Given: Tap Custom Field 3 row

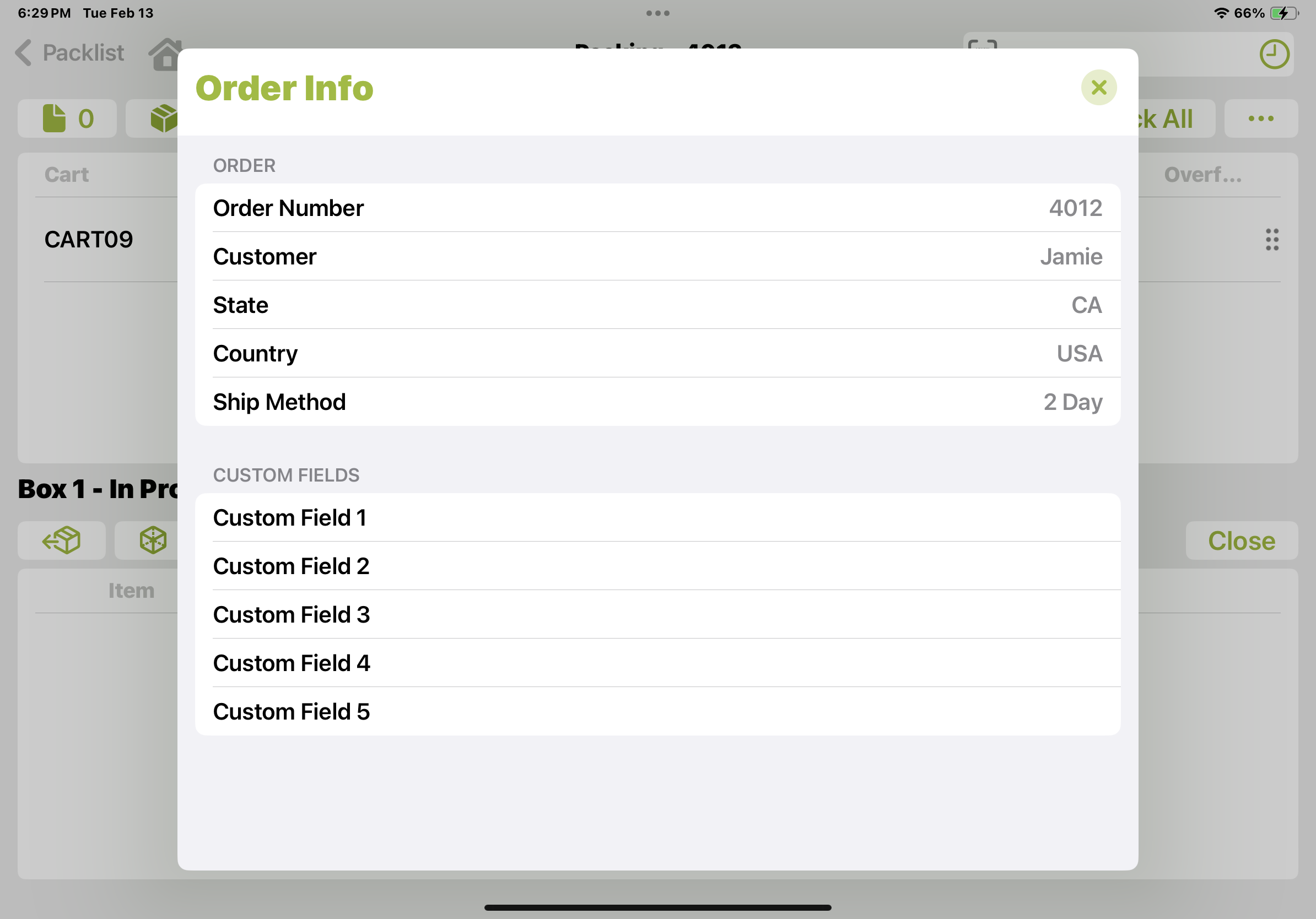Looking at the screenshot, I should (x=657, y=614).
